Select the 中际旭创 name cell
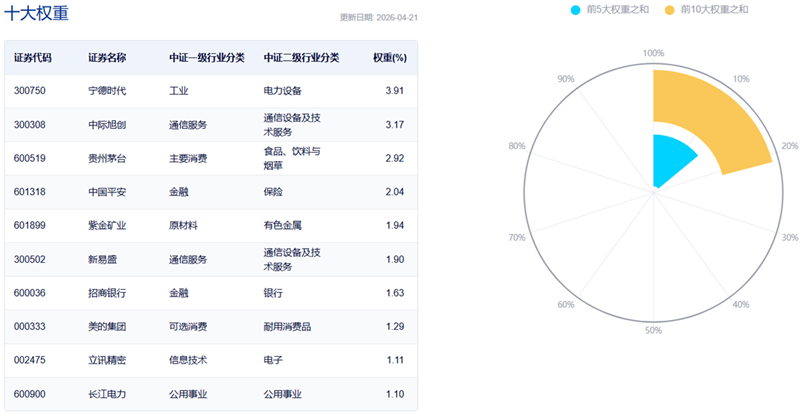Image resolution: width=802 pixels, height=413 pixels. (107, 124)
